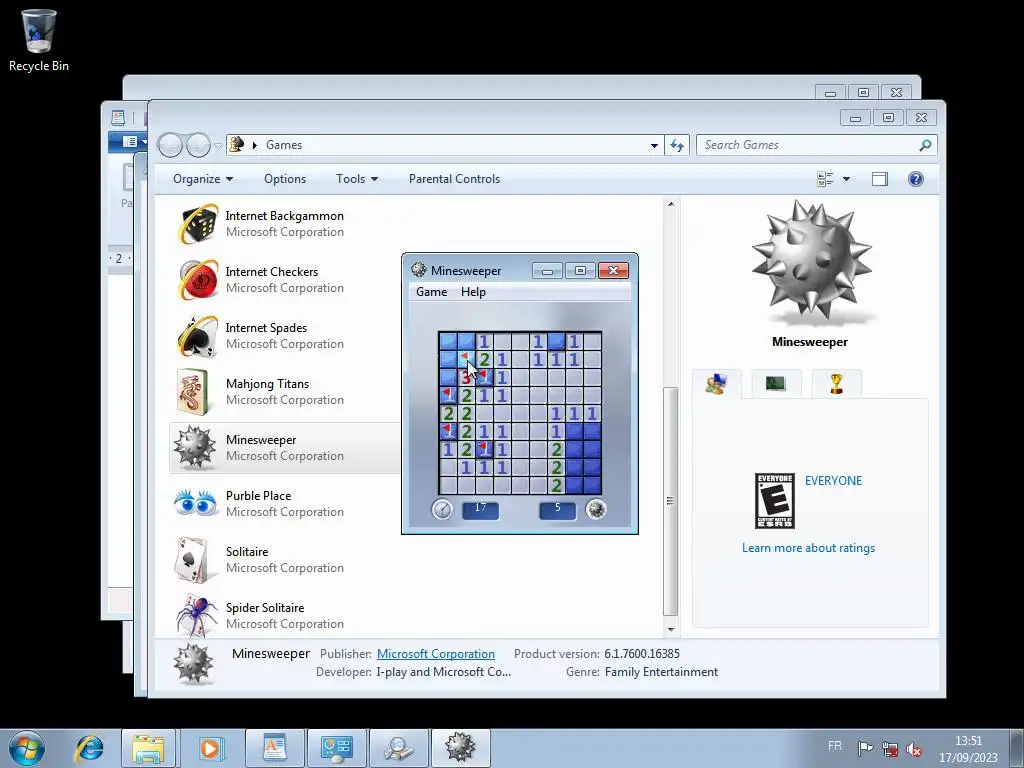The image size is (1024, 768).
Task: Click the scroll up arrow of games list
Action: [x=671, y=204]
